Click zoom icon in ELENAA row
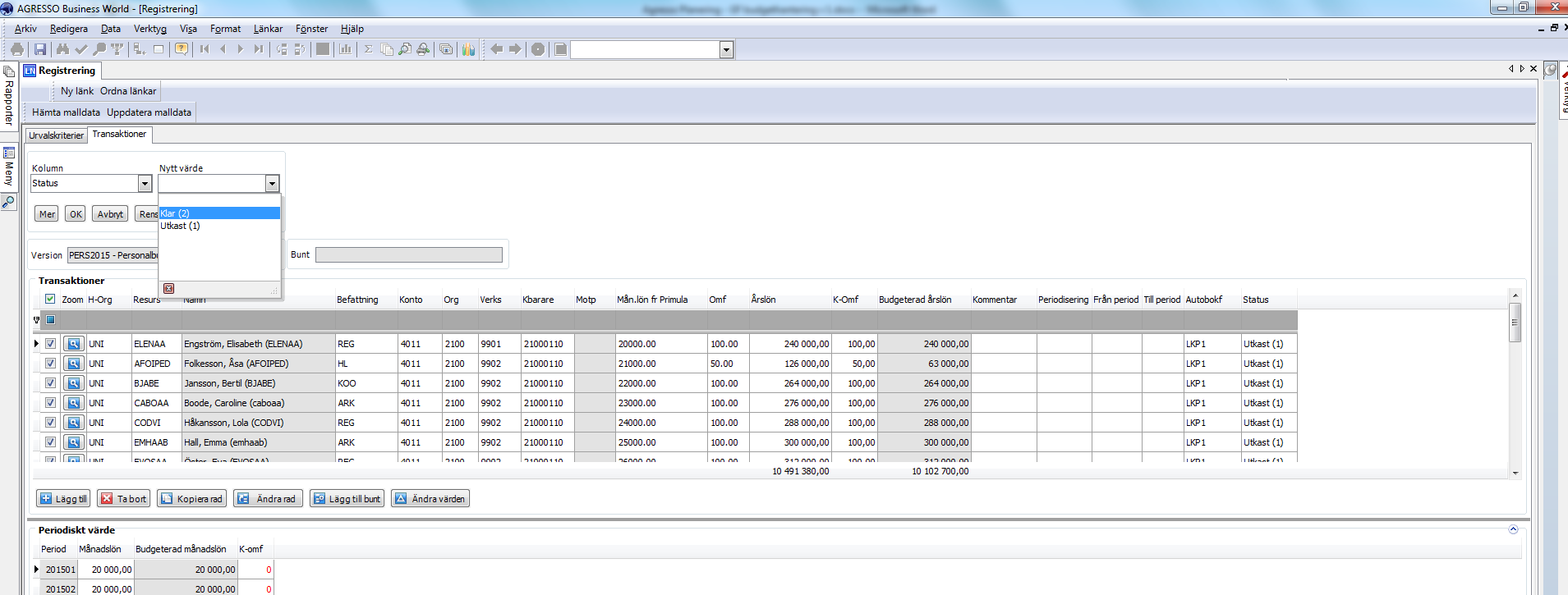The image size is (1568, 595). 73,344
